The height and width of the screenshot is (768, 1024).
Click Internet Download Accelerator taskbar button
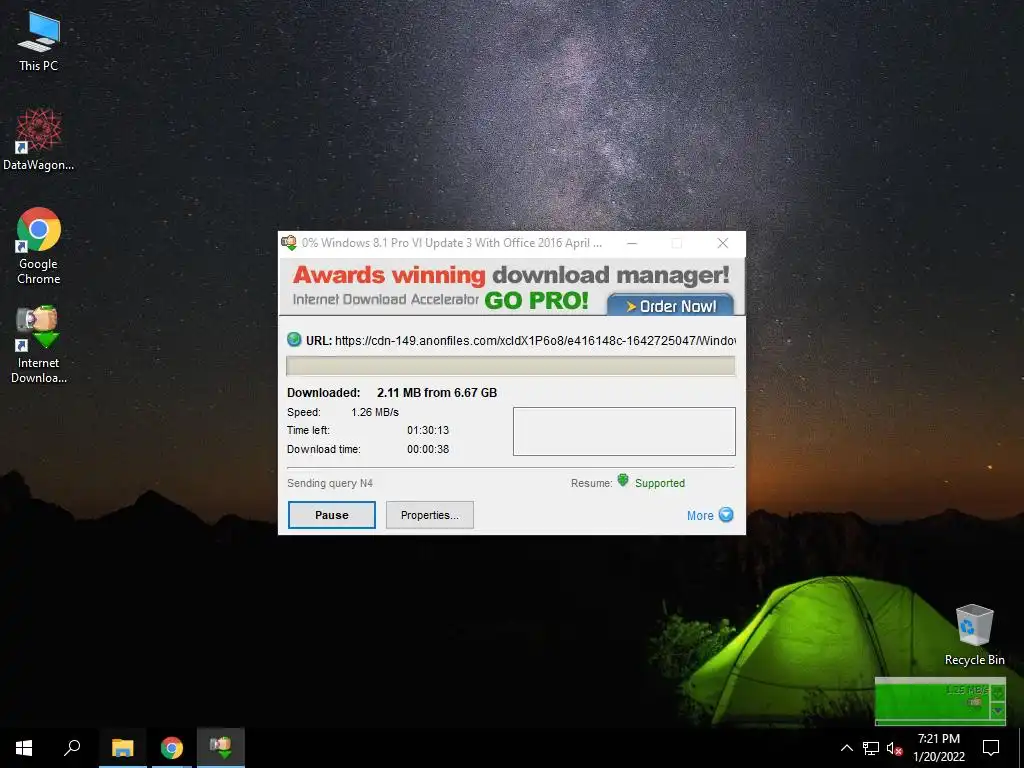pyautogui.click(x=221, y=748)
